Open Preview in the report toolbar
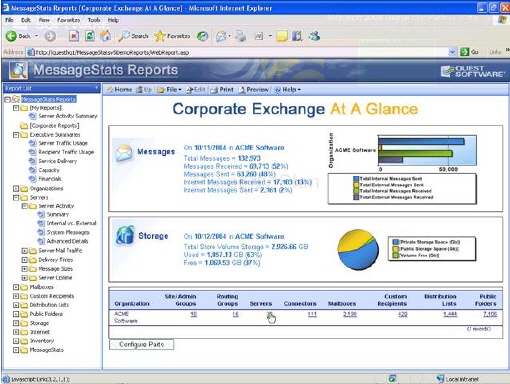This screenshot has width=510, height=384. coord(253,90)
